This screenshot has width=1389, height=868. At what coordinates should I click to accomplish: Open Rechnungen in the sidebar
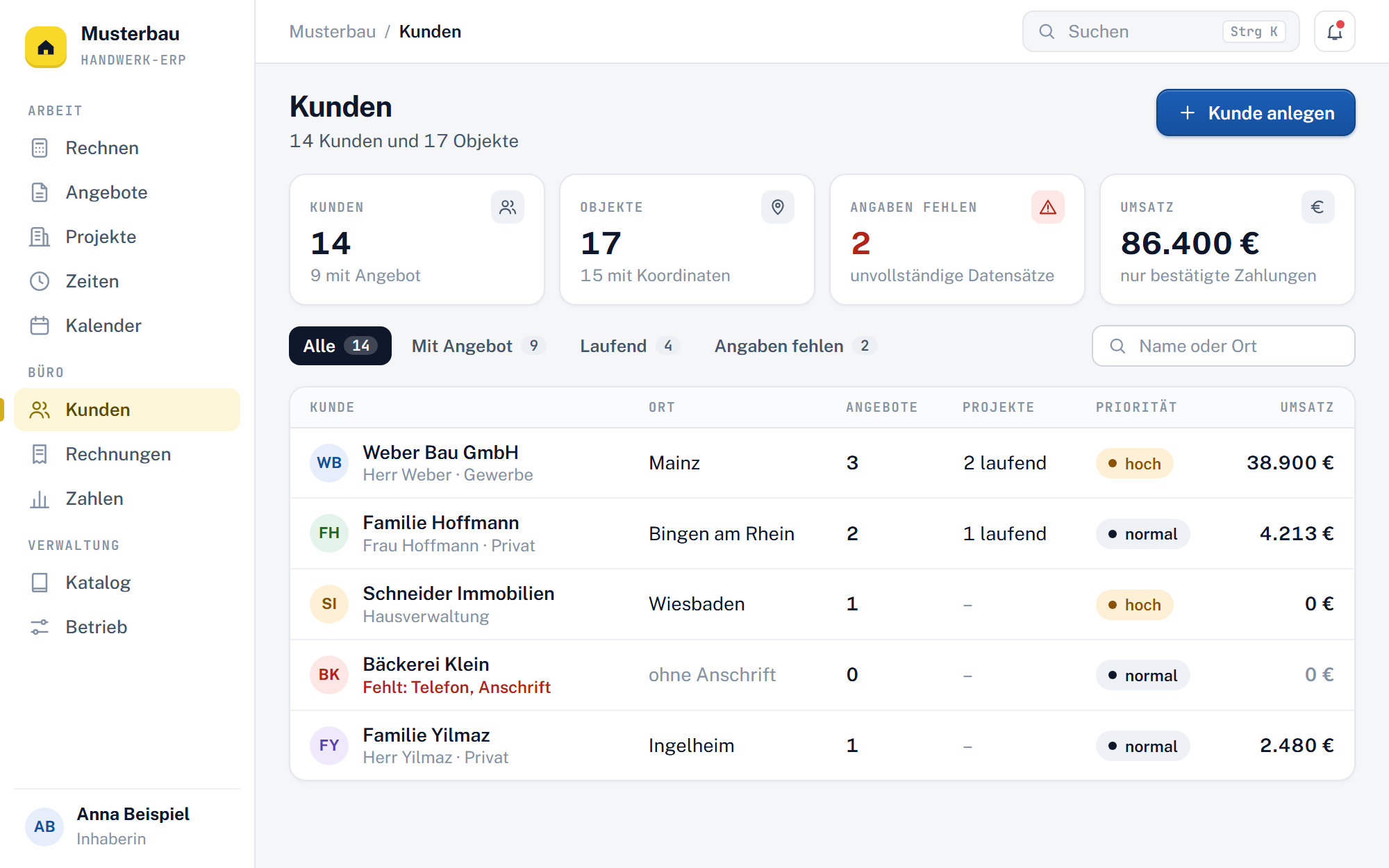point(127,454)
